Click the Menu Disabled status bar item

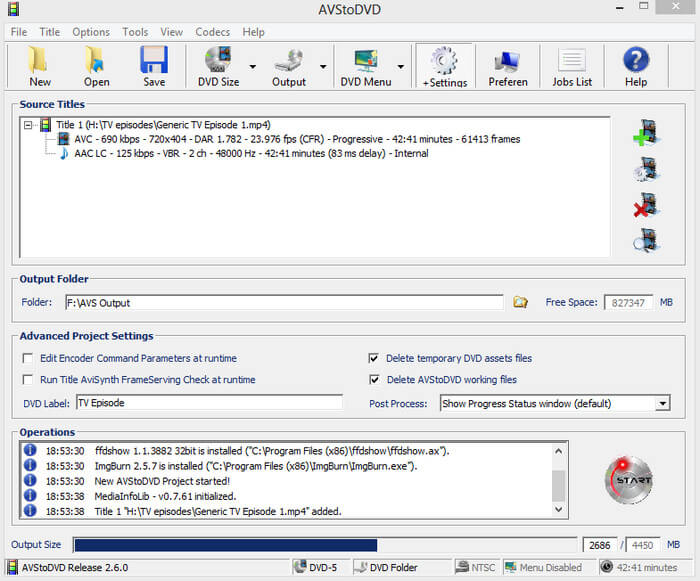click(543, 567)
